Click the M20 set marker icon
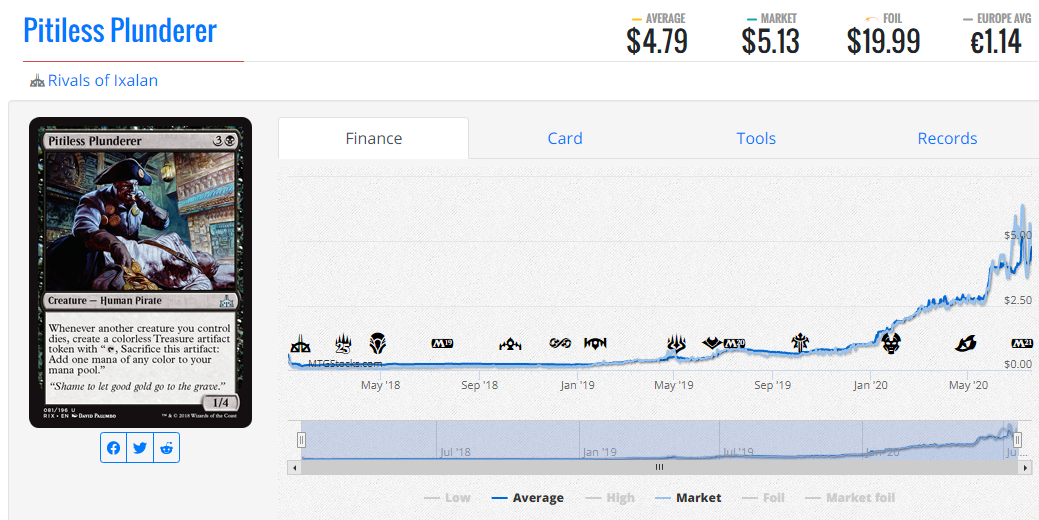The height and width of the screenshot is (520, 1039). [x=734, y=343]
